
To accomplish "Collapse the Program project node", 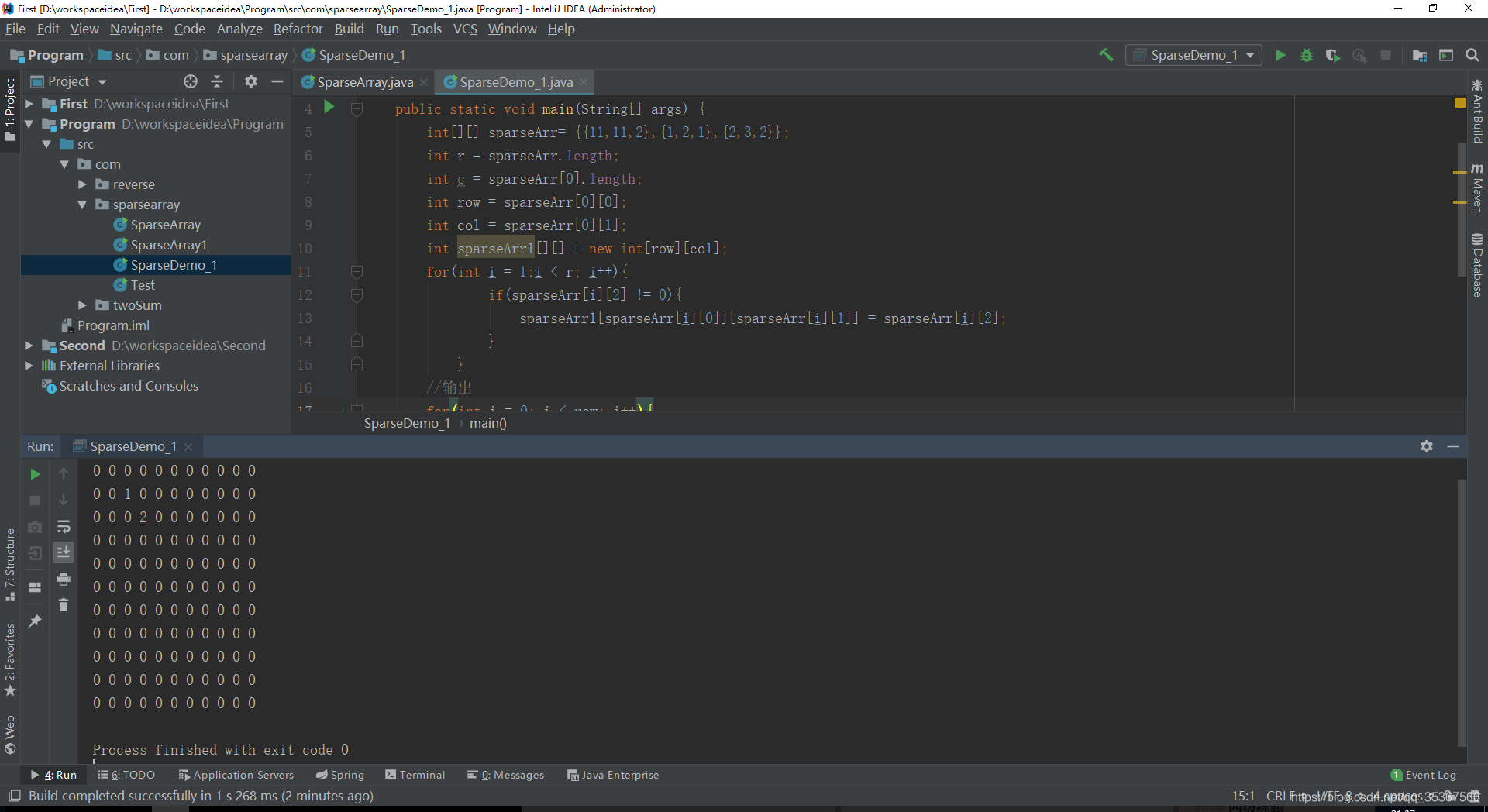I will [29, 124].
